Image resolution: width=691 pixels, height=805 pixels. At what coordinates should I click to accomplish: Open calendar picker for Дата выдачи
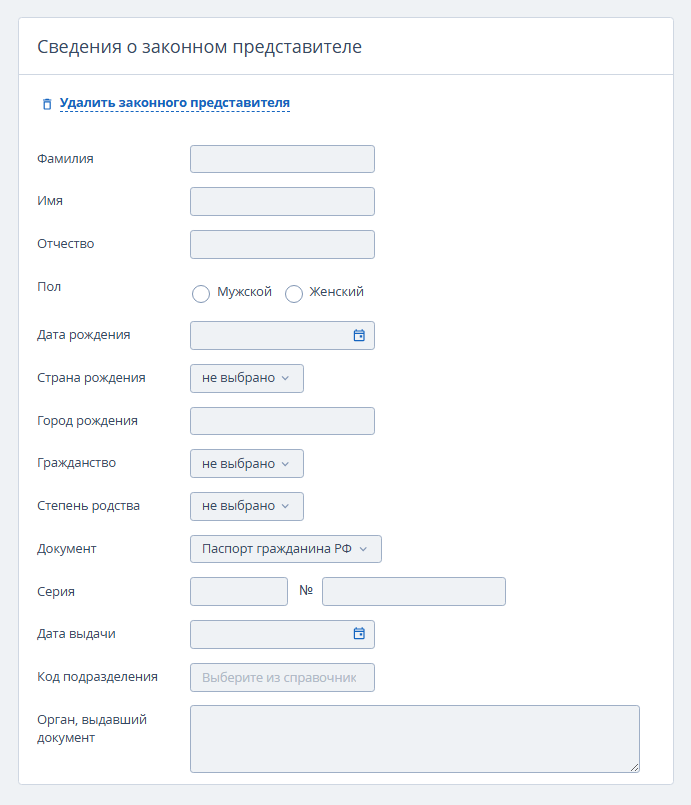359,633
